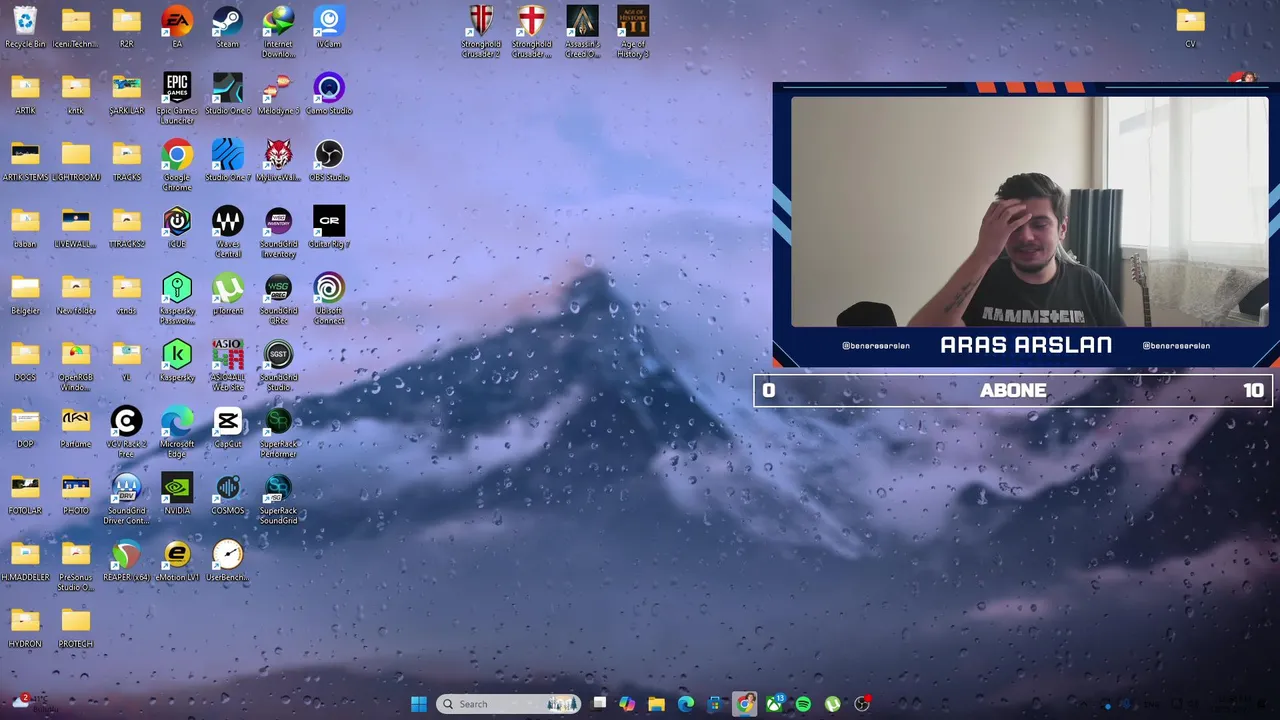Switch to OBS from the taskbar
Viewport: 1280px width, 720px height.
[x=862, y=704]
